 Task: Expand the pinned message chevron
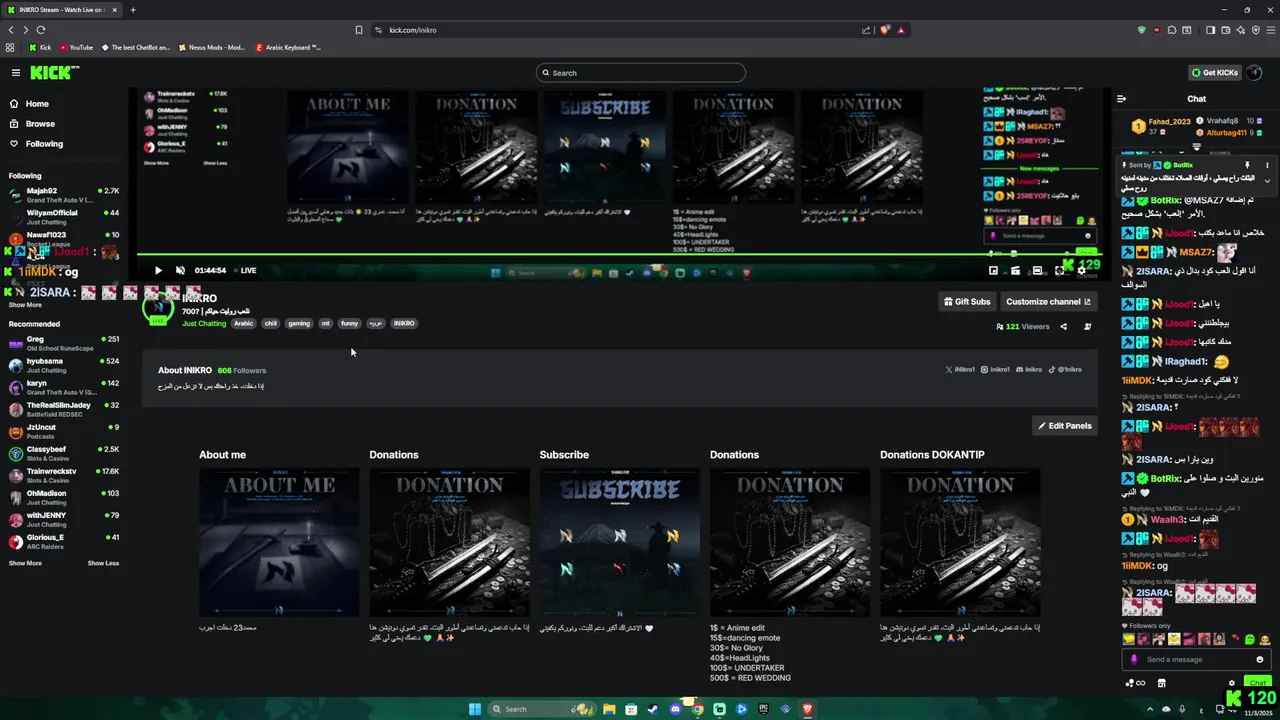1267,181
